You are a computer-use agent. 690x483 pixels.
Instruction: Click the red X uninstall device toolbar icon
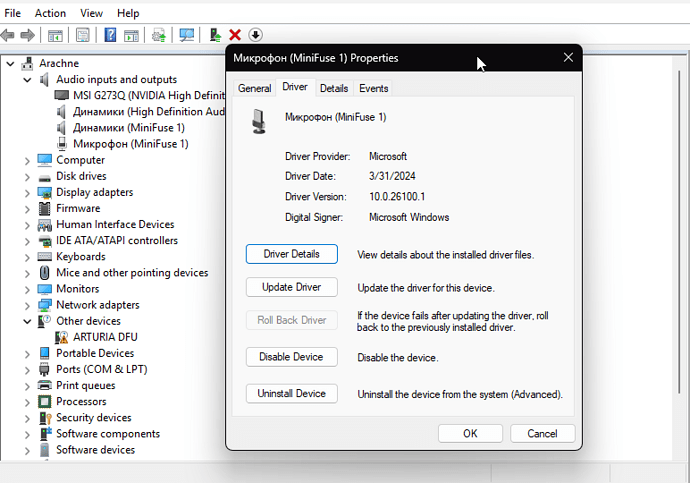pos(235,35)
